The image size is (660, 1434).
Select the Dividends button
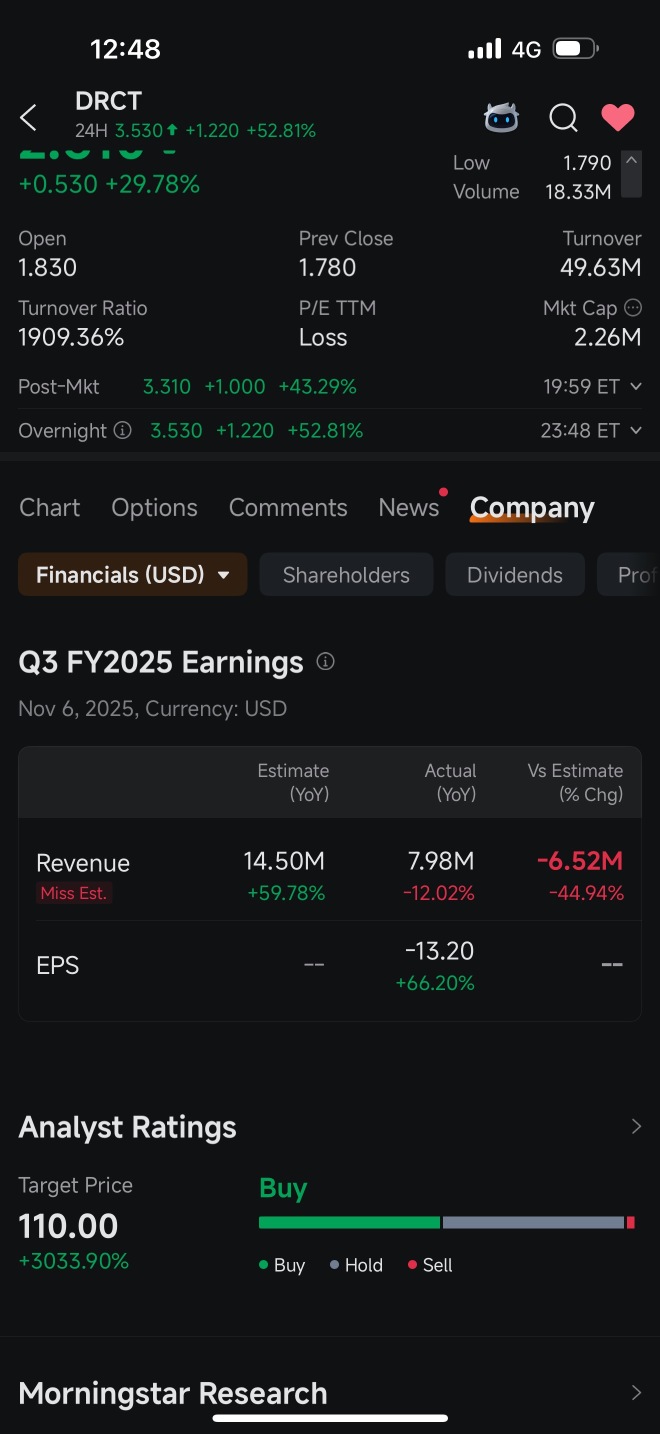click(515, 575)
